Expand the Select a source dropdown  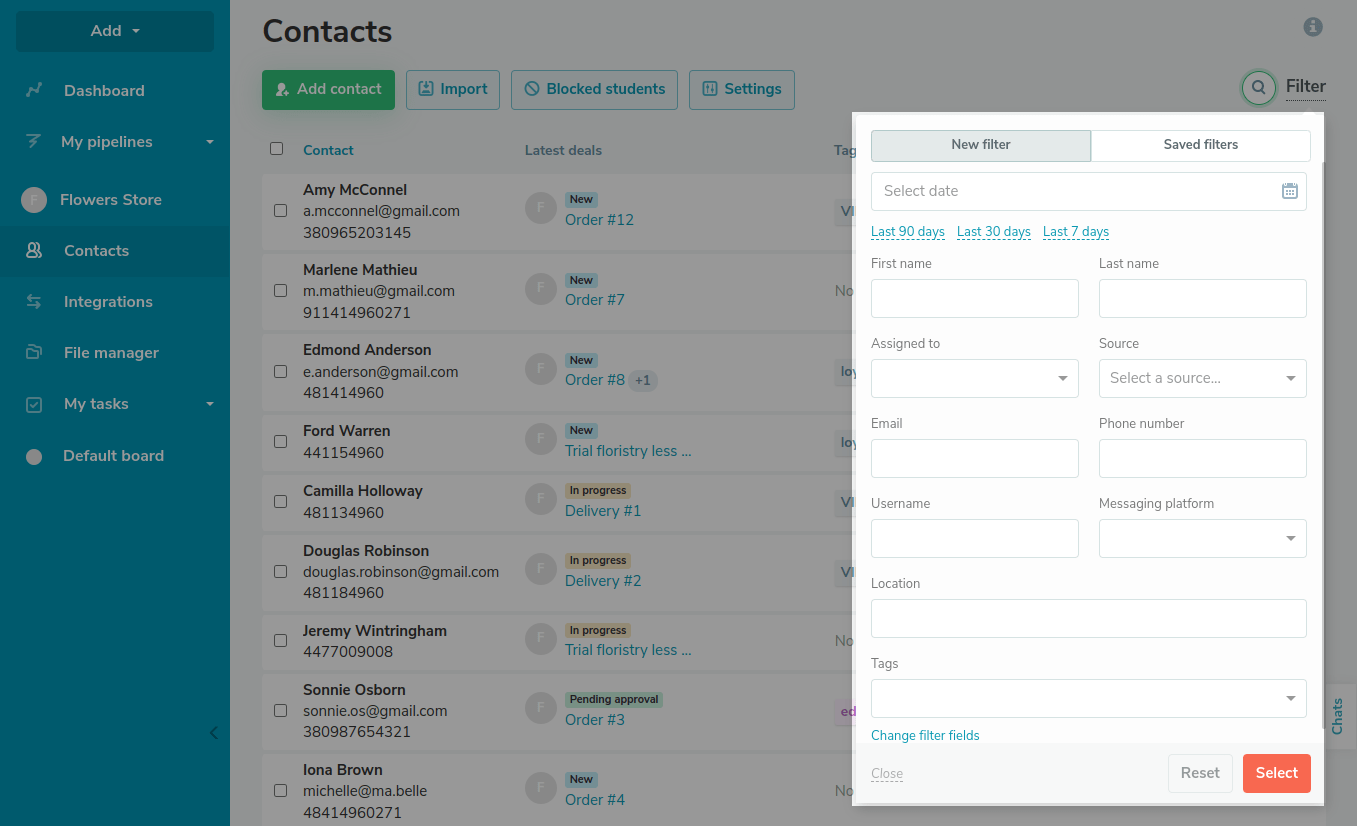click(x=1202, y=378)
